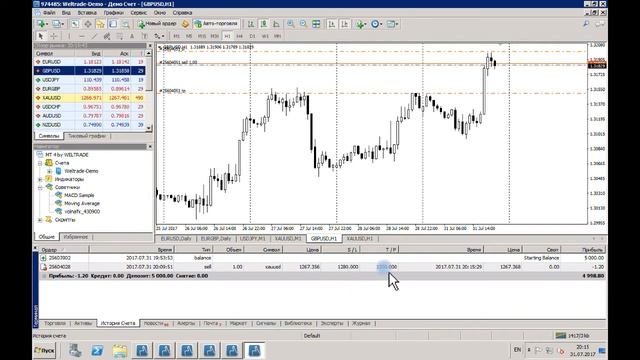Pick the trendline drawing tool
This screenshot has width=640, height=360.
click(94, 36)
